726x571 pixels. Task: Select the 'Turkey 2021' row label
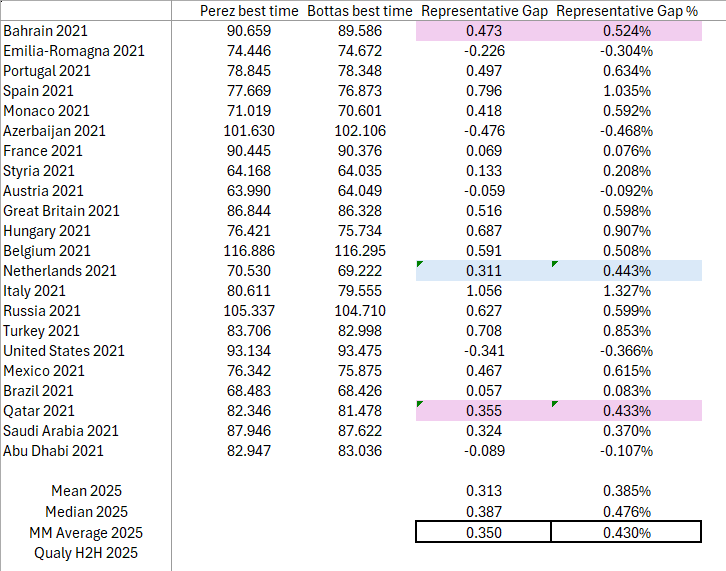pyautogui.click(x=42, y=331)
